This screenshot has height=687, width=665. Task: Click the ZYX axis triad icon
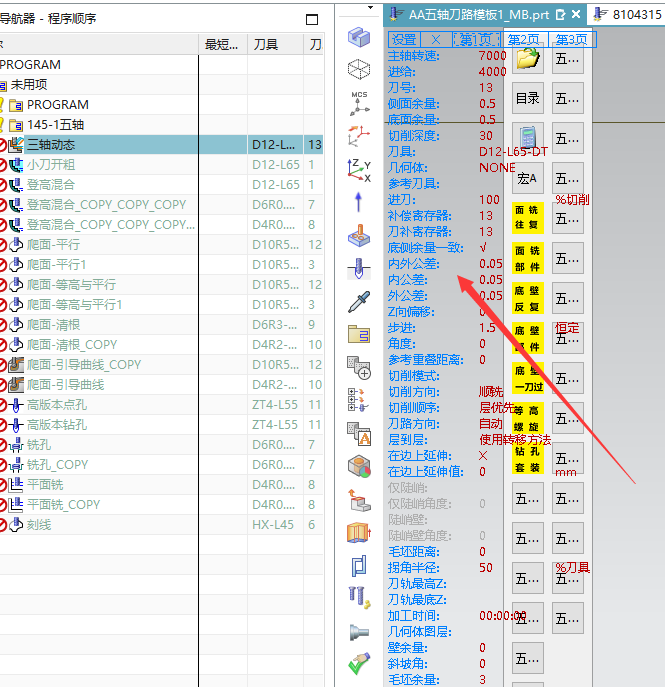coord(359,170)
